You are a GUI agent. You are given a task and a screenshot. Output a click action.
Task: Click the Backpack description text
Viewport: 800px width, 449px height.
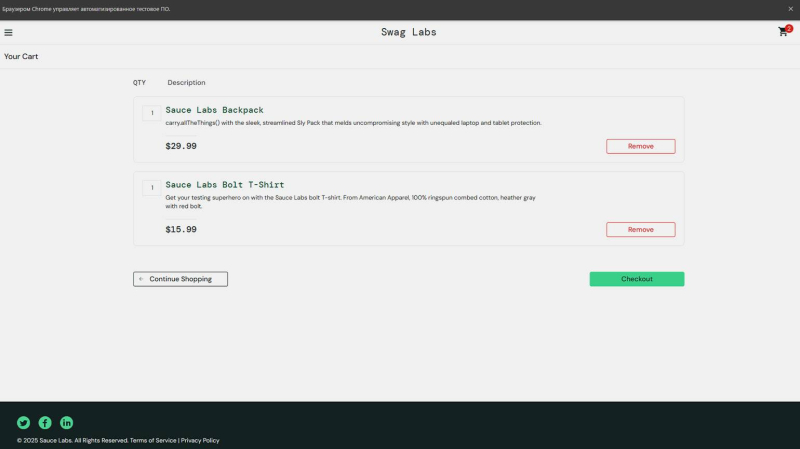pyautogui.click(x=353, y=123)
